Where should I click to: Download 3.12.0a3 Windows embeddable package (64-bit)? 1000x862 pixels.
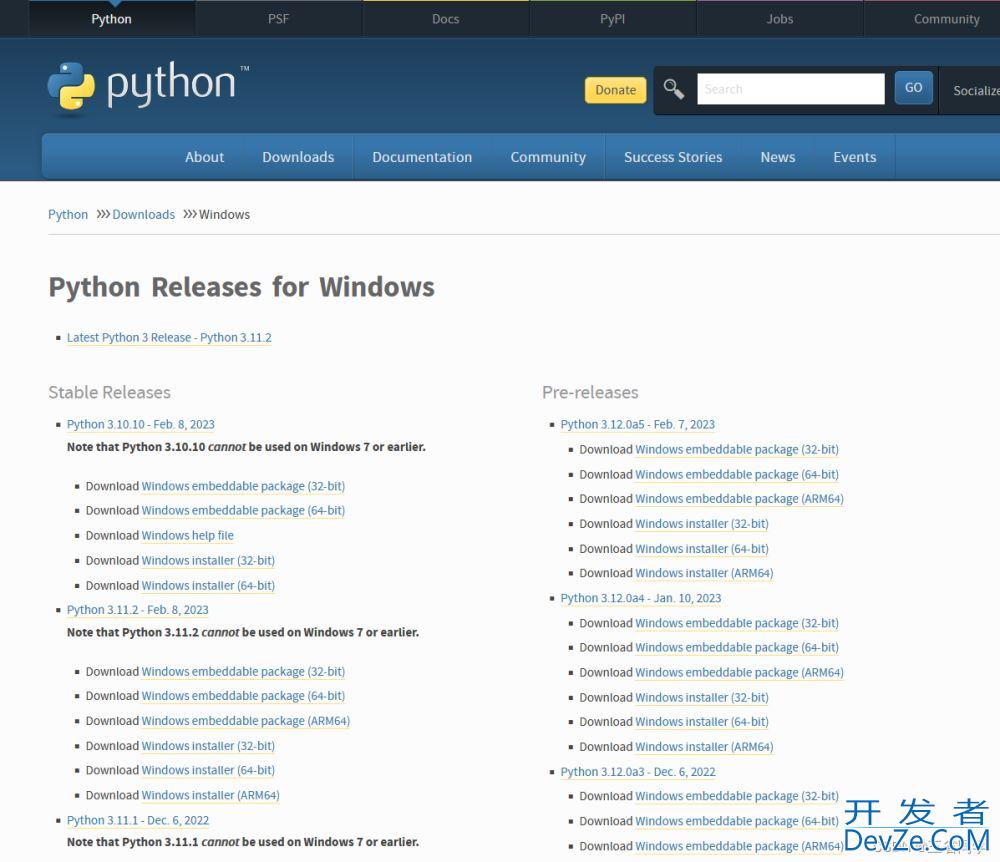pyautogui.click(x=737, y=821)
